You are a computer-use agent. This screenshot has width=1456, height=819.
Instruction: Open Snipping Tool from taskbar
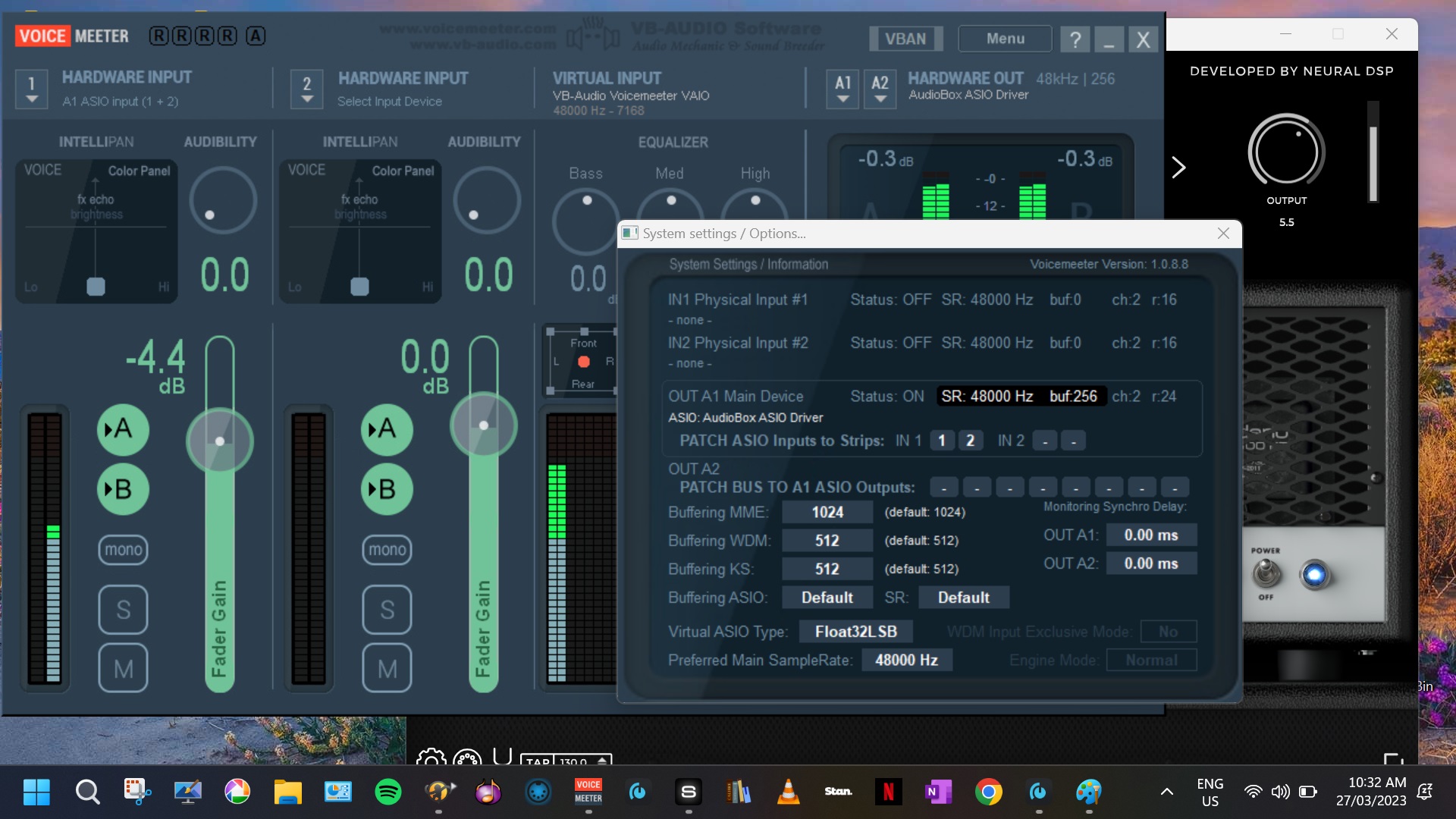tap(137, 792)
